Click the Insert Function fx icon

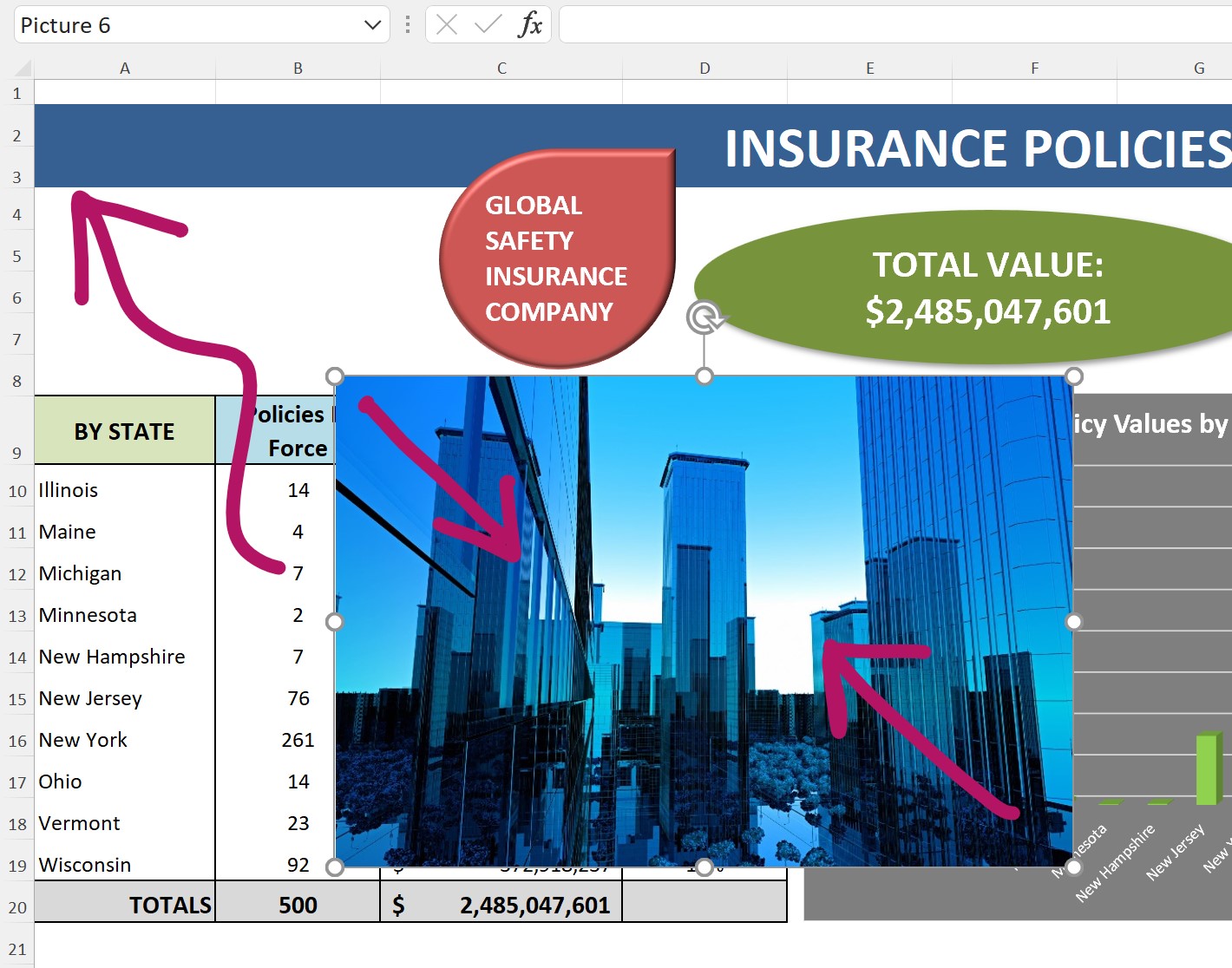pos(530,25)
